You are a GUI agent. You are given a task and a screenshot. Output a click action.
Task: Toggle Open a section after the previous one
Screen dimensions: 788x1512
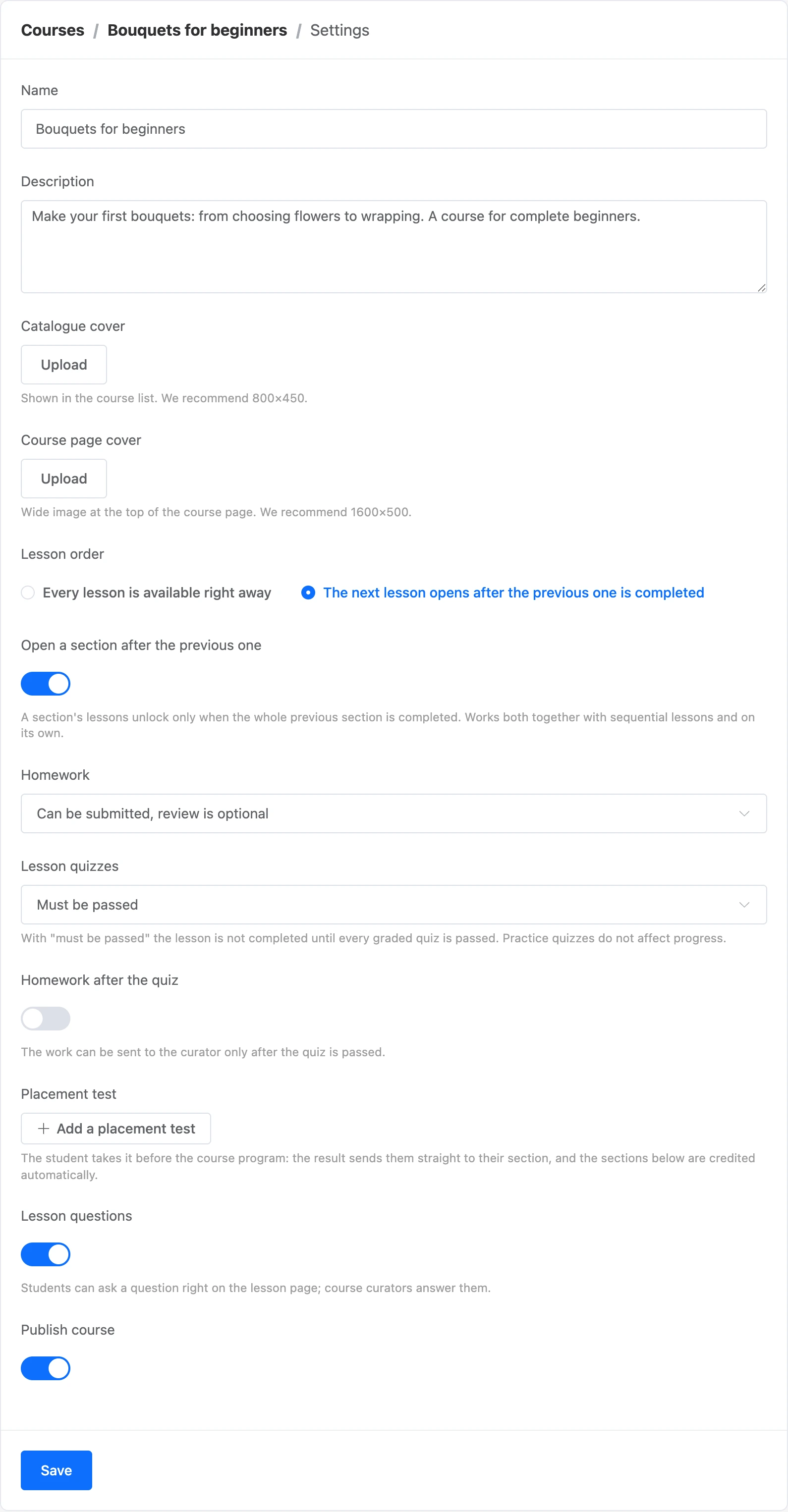(x=46, y=684)
